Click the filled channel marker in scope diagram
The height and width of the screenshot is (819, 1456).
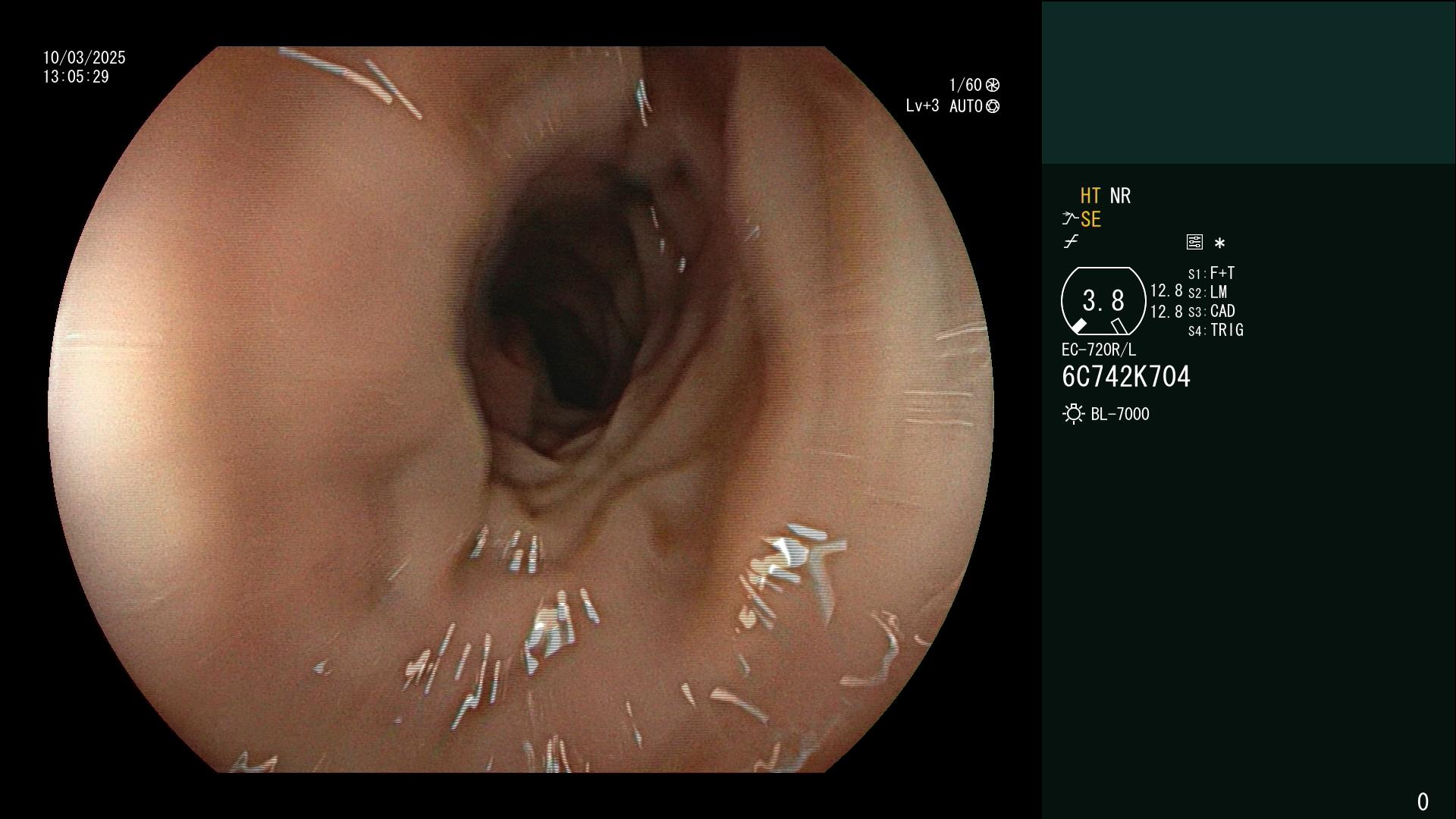point(1078,326)
